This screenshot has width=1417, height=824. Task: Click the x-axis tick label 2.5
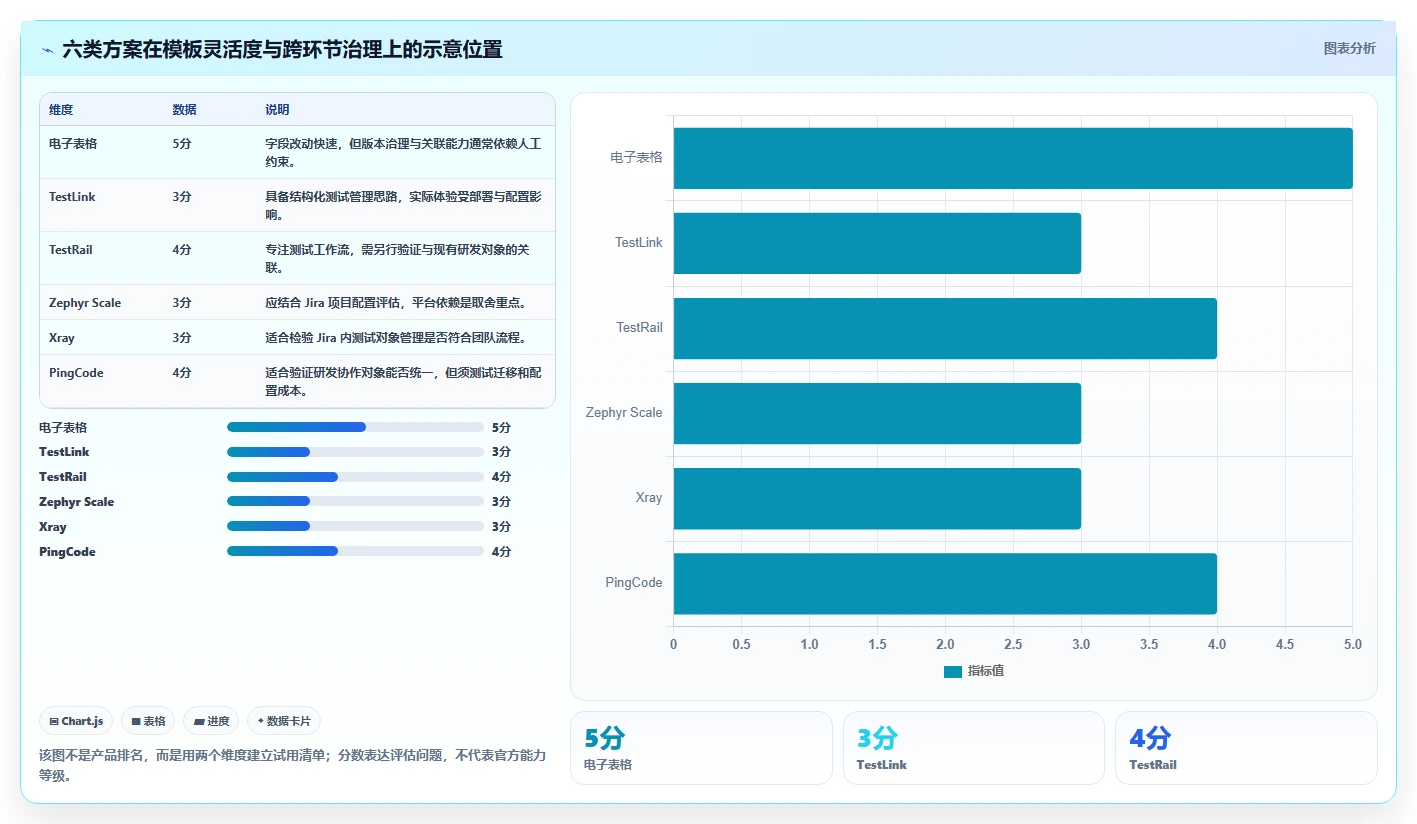1013,645
